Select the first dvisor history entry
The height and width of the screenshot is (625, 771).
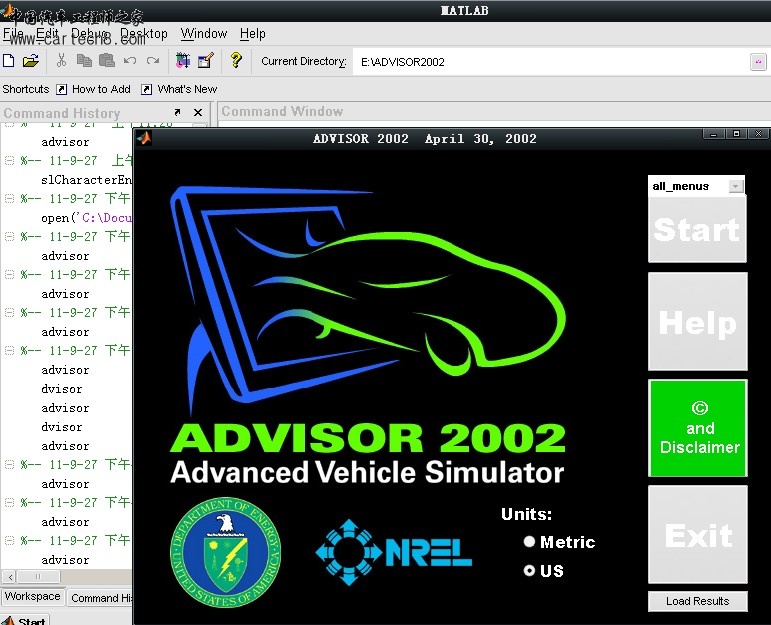[x=61, y=389]
